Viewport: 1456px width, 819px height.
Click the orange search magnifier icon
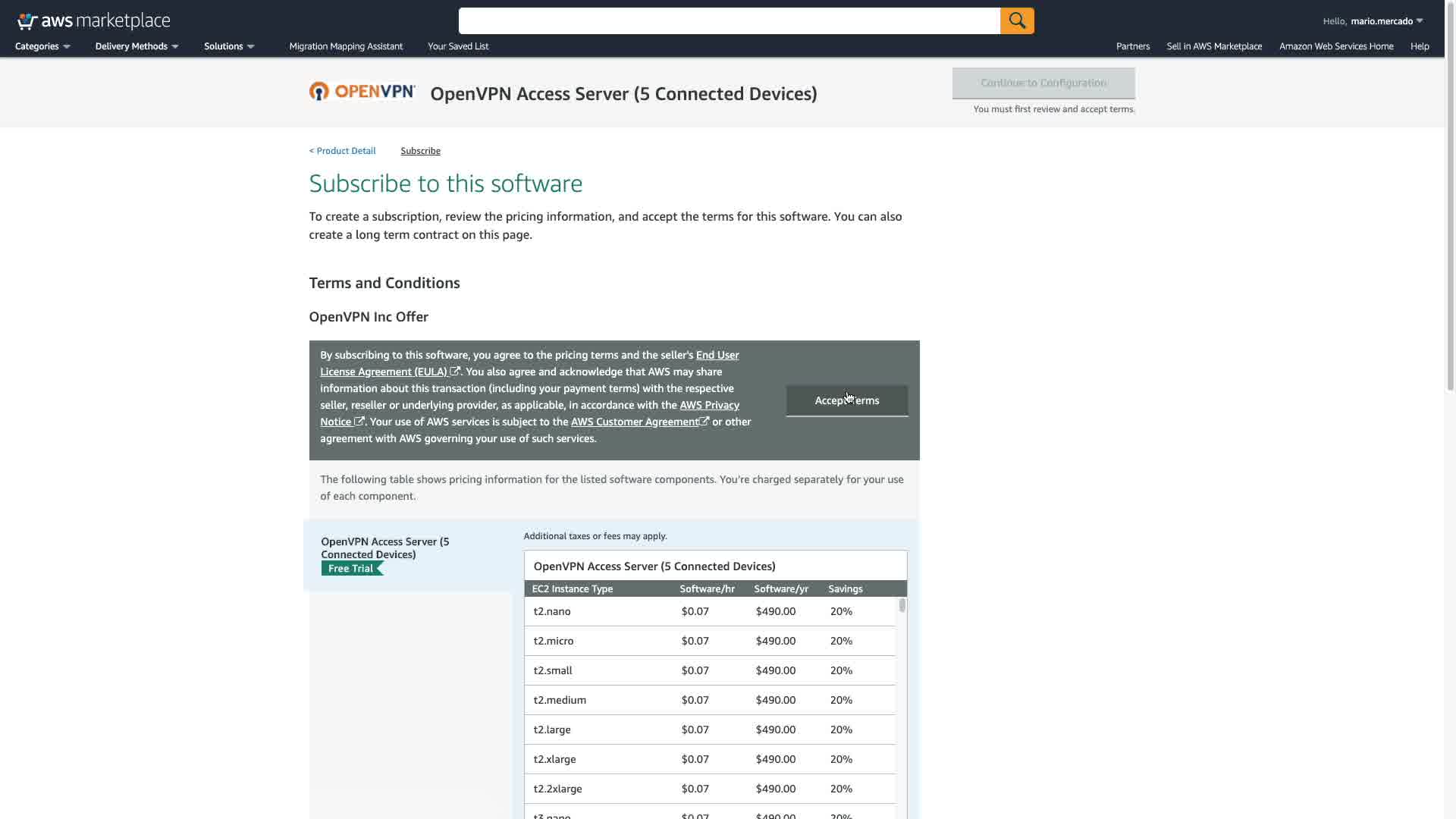pyautogui.click(x=1016, y=20)
